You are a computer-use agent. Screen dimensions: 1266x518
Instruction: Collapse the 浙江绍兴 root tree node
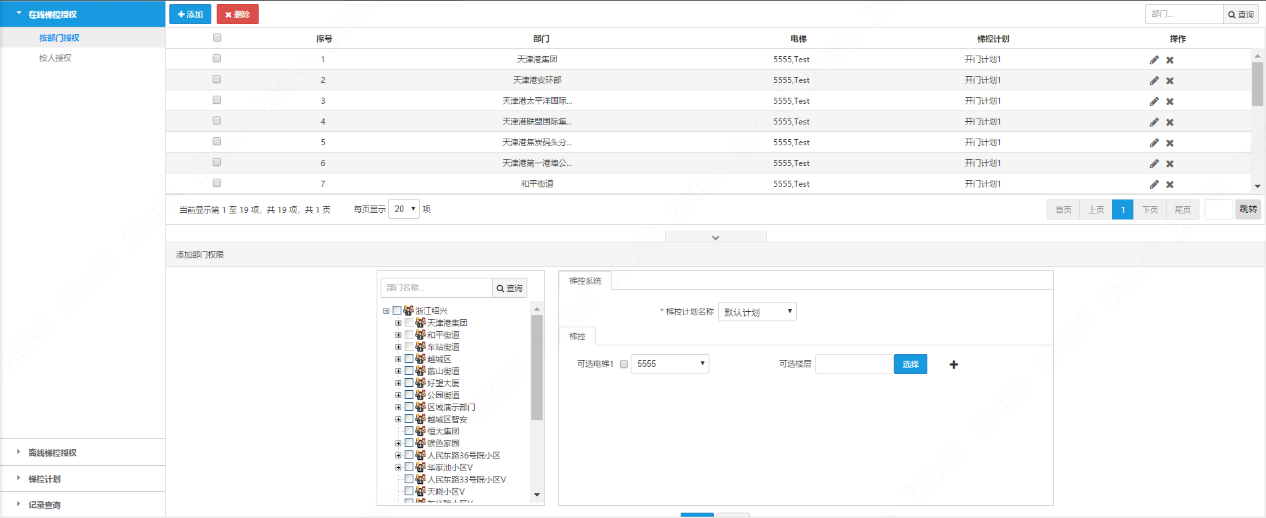click(386, 311)
